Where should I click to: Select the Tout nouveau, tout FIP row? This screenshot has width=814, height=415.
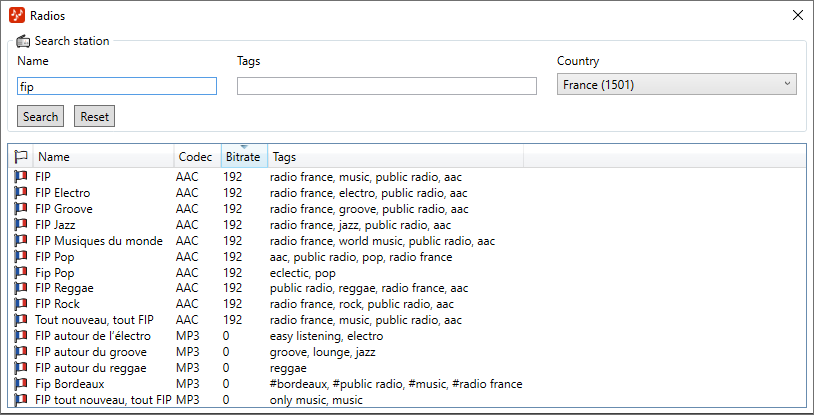pos(94,320)
